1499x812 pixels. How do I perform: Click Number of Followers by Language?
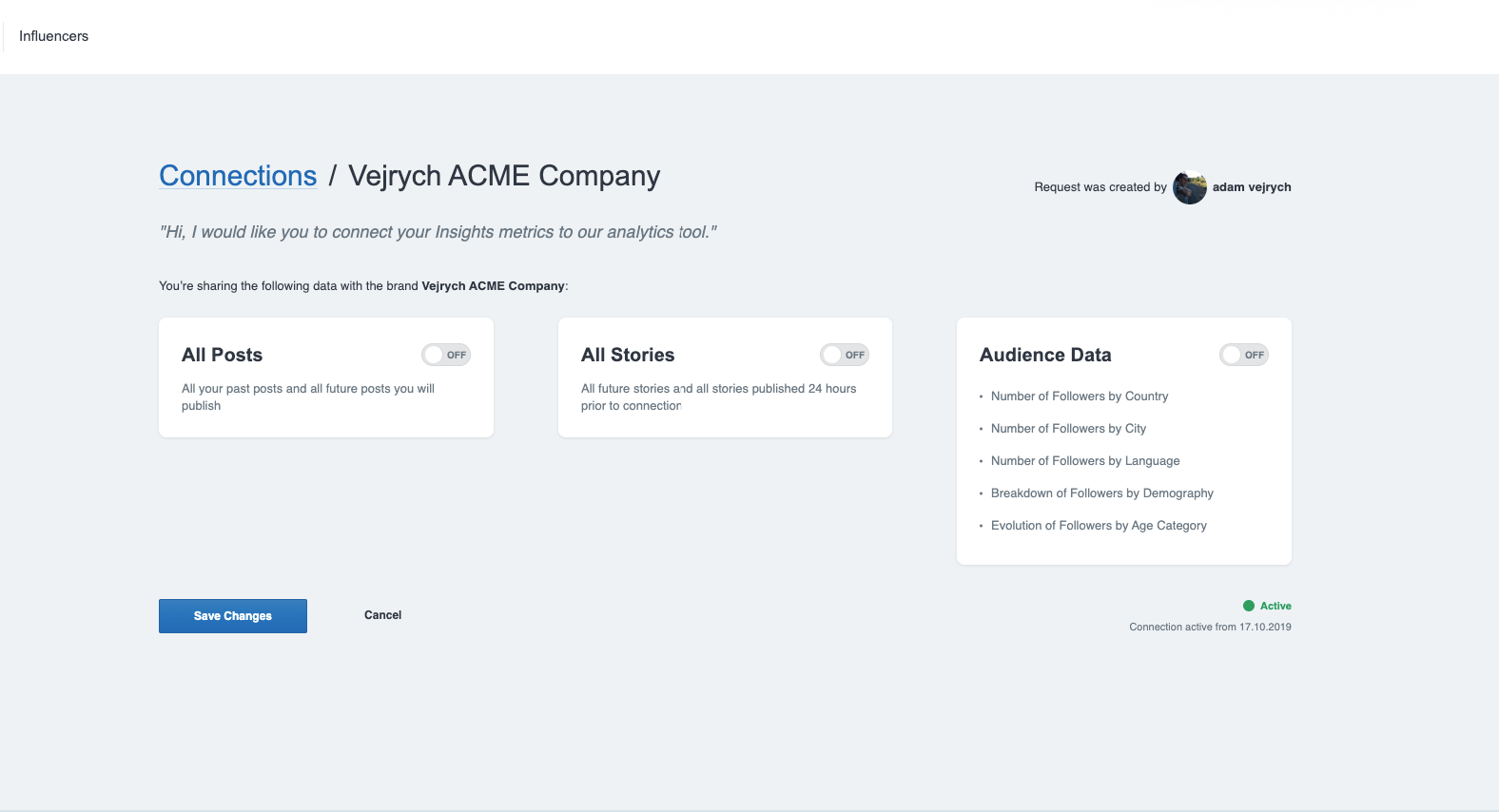click(x=1085, y=461)
